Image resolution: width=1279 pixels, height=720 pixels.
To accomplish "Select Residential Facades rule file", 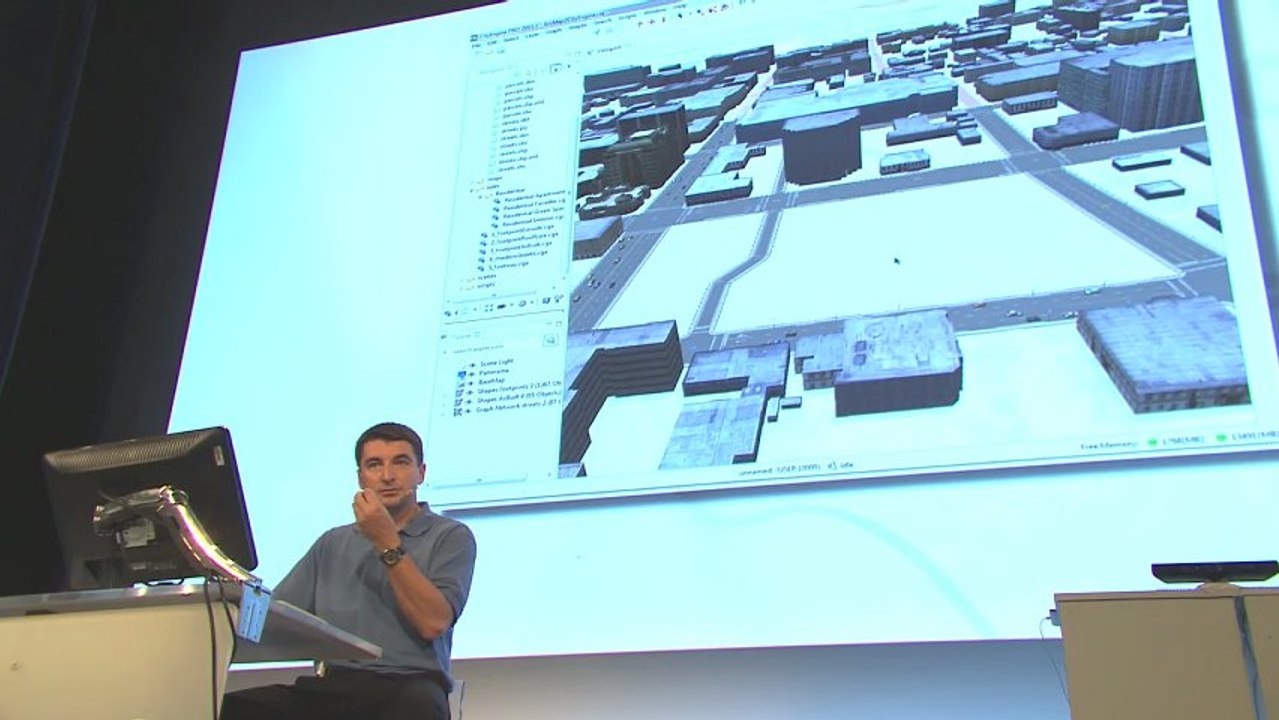I will (534, 204).
